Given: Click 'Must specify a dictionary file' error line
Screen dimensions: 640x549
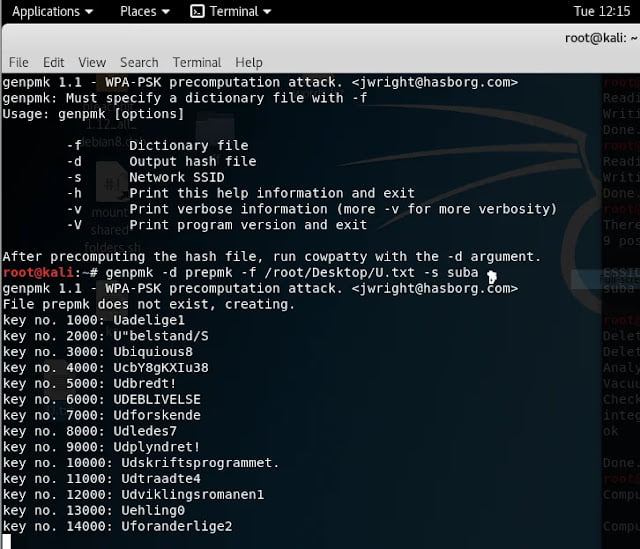Looking at the screenshot, I should [x=185, y=98].
